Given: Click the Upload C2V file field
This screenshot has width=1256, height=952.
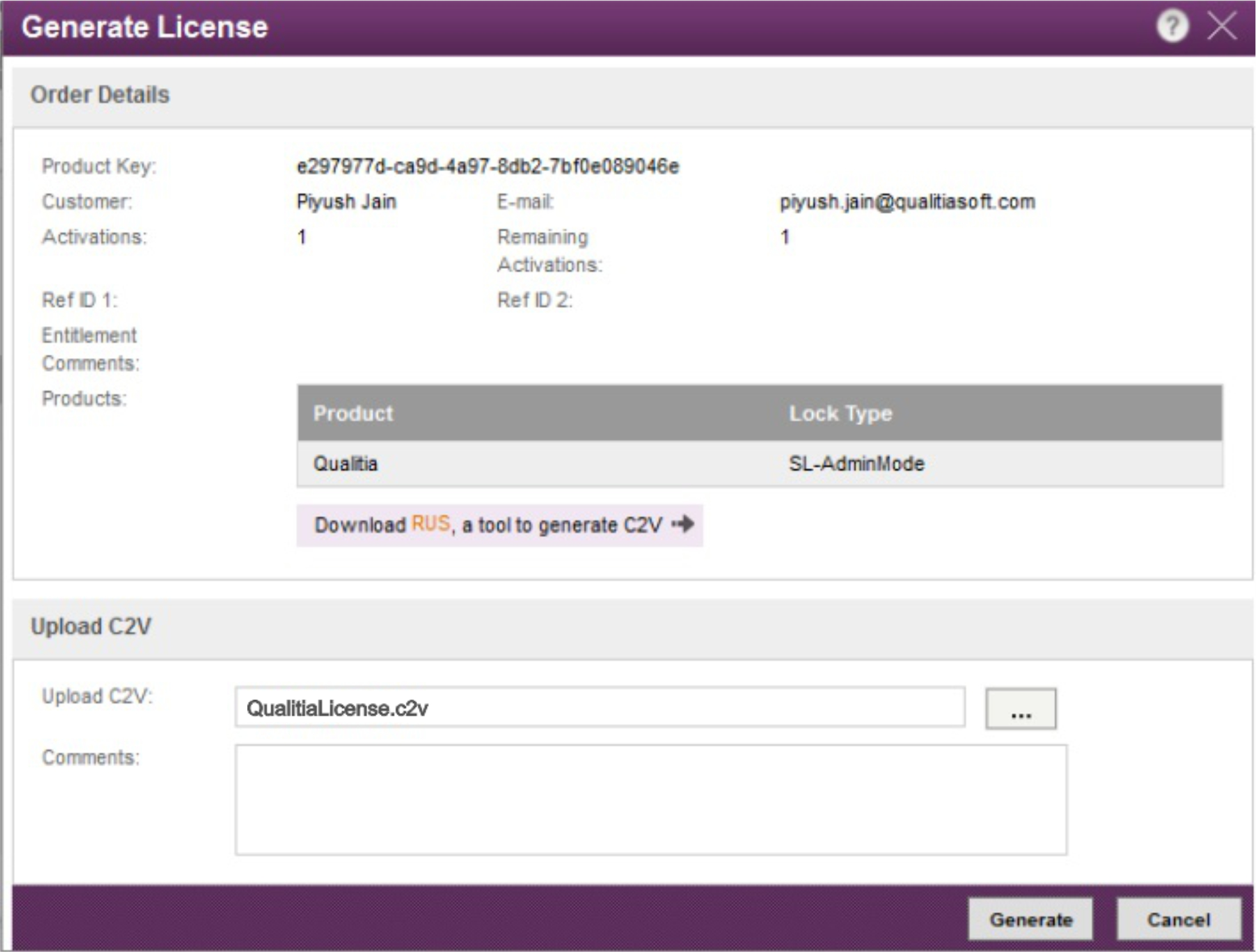Looking at the screenshot, I should (x=600, y=708).
